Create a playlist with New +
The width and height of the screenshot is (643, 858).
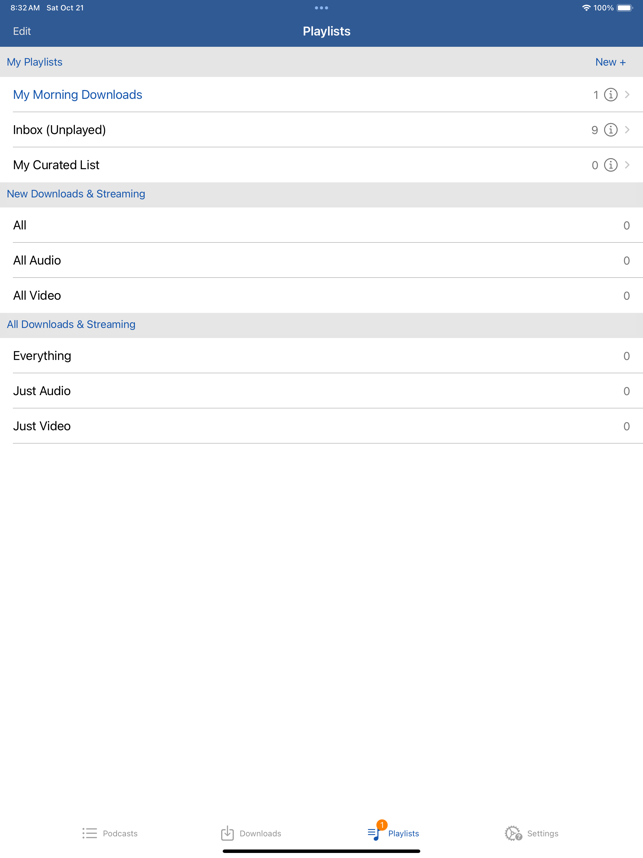tap(610, 62)
